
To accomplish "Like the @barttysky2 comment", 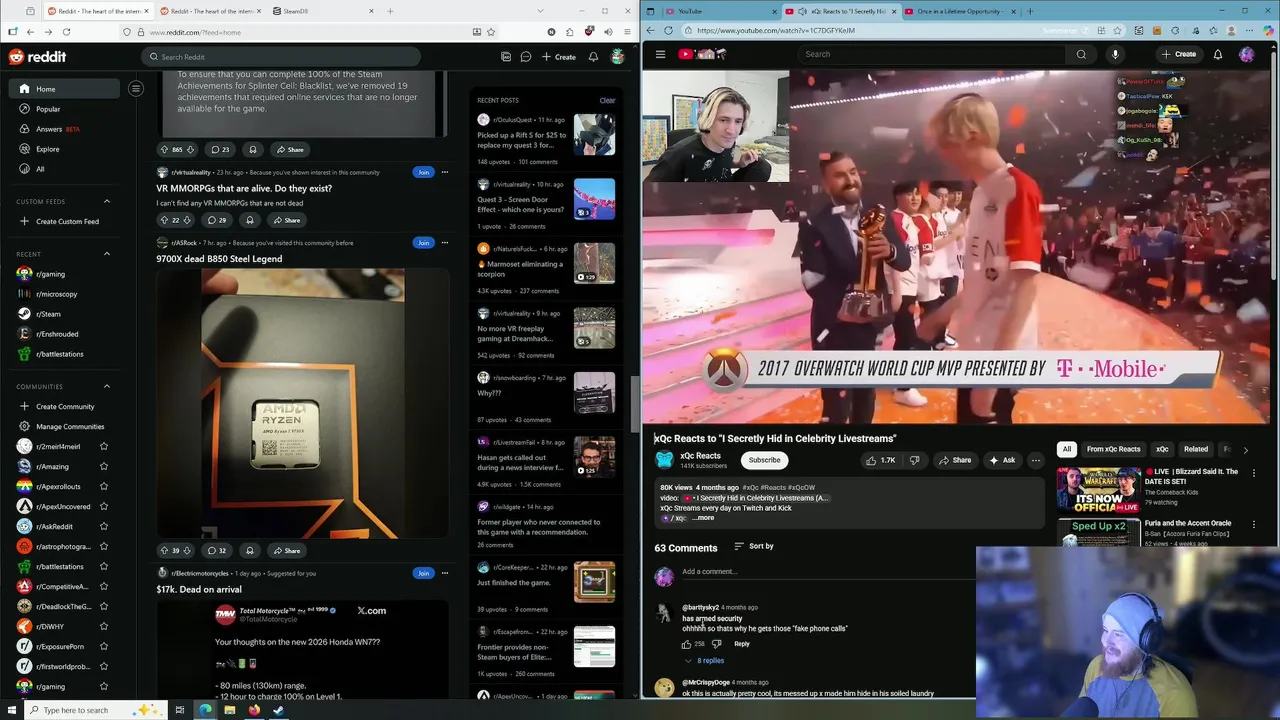I will (686, 644).
